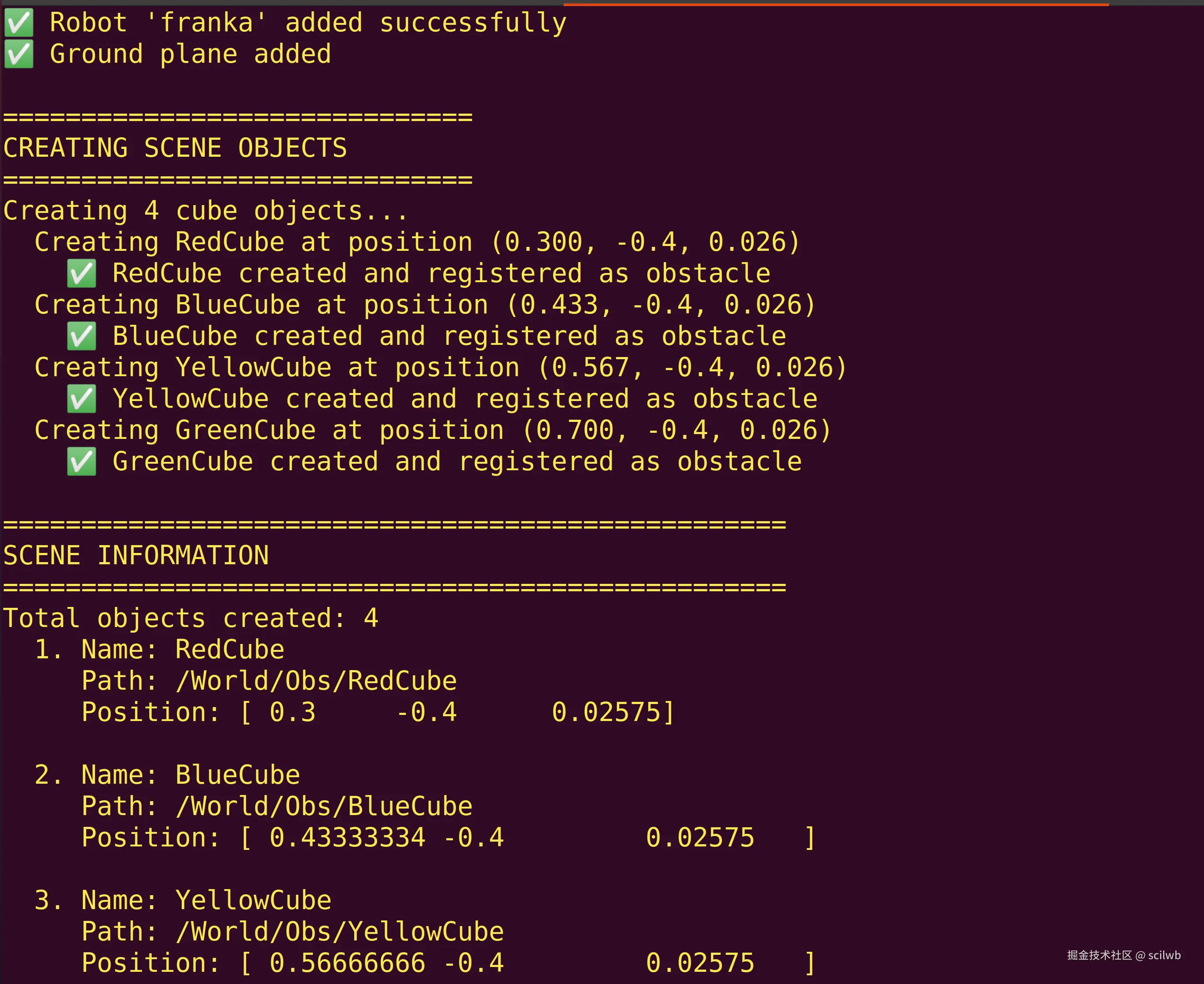Click the '1. Name: RedCube' entry
Screen dimensions: 1204x984
tap(159, 650)
